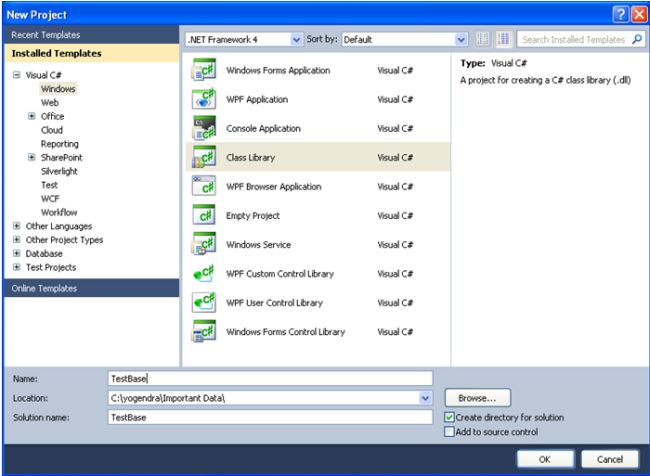This screenshot has width=650, height=476.
Task: Collapse the Visual C# tree node
Action: (x=17, y=75)
